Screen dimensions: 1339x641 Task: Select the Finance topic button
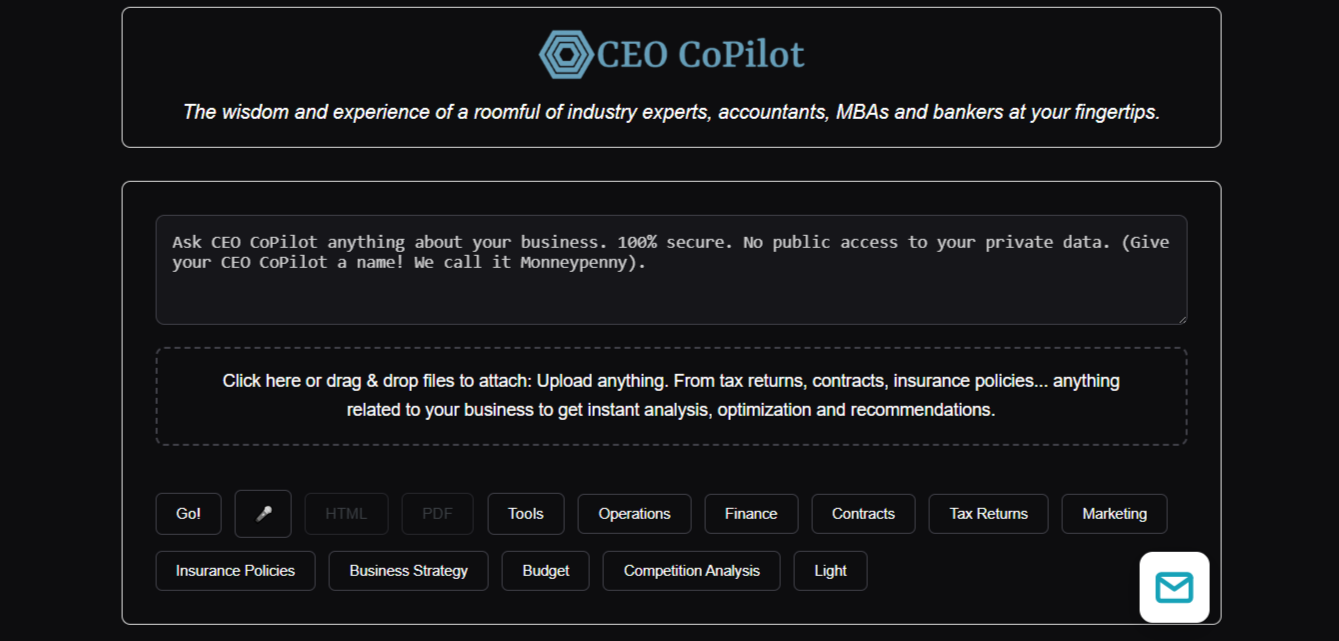[x=751, y=514]
